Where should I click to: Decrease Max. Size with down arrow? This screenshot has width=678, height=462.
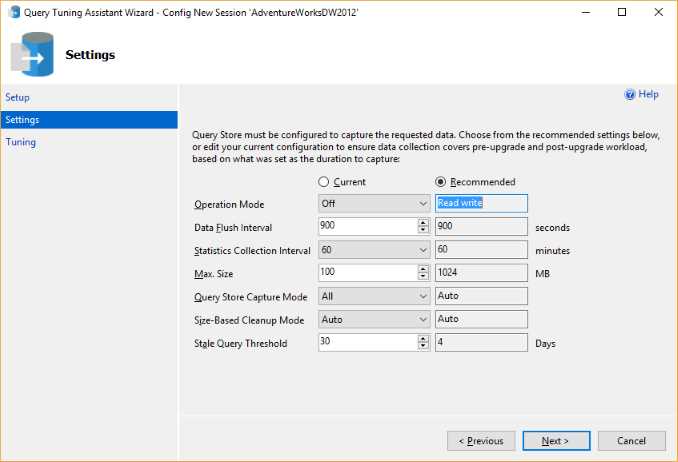coord(423,276)
